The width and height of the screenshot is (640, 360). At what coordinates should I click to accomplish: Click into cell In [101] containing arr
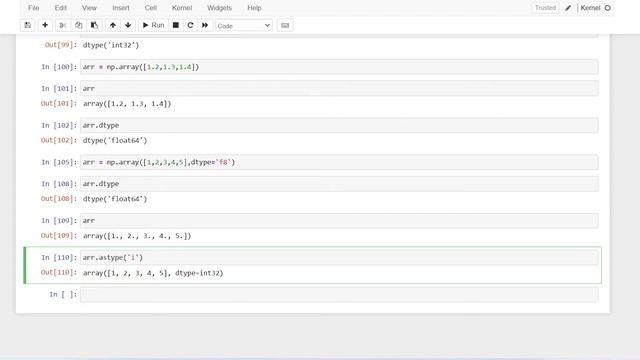(339, 88)
